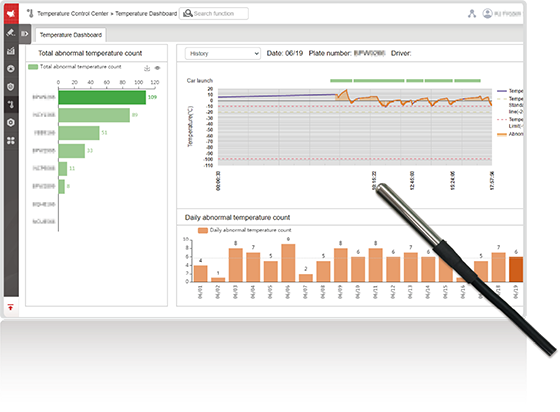Open the History dropdown

tap(222, 54)
